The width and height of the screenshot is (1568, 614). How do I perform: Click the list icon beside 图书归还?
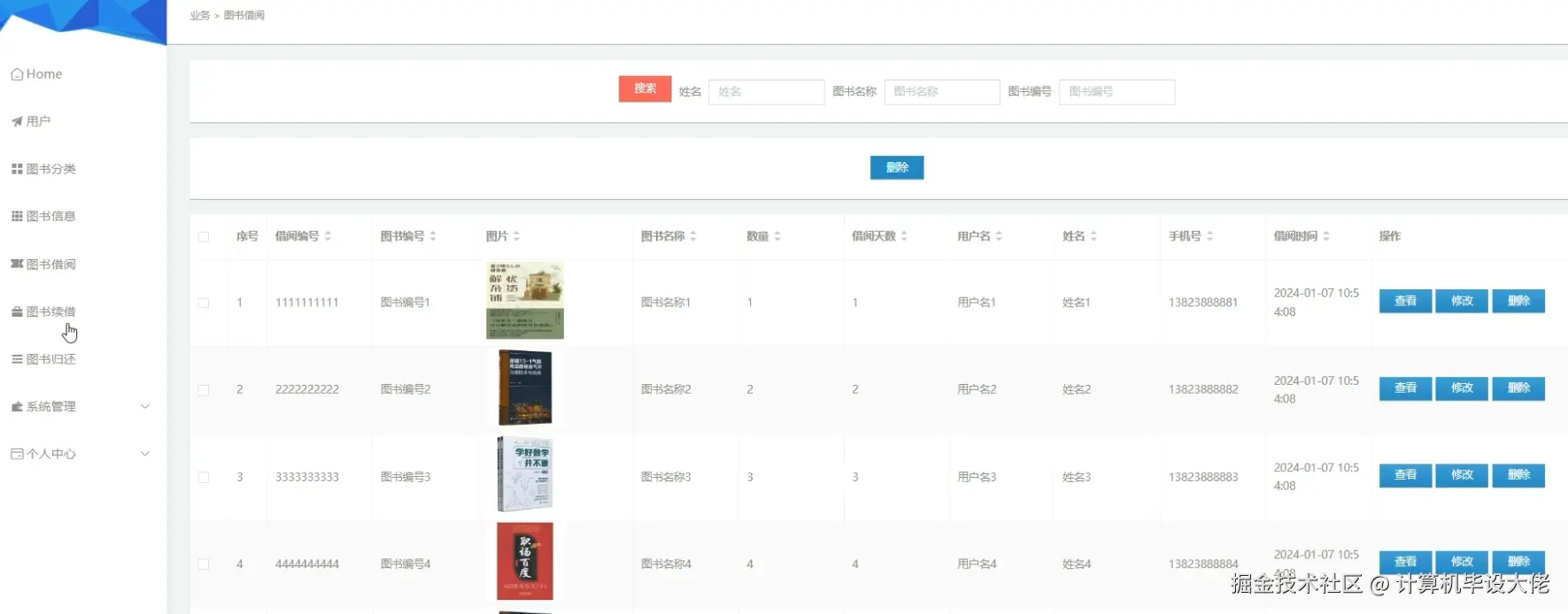(x=17, y=359)
